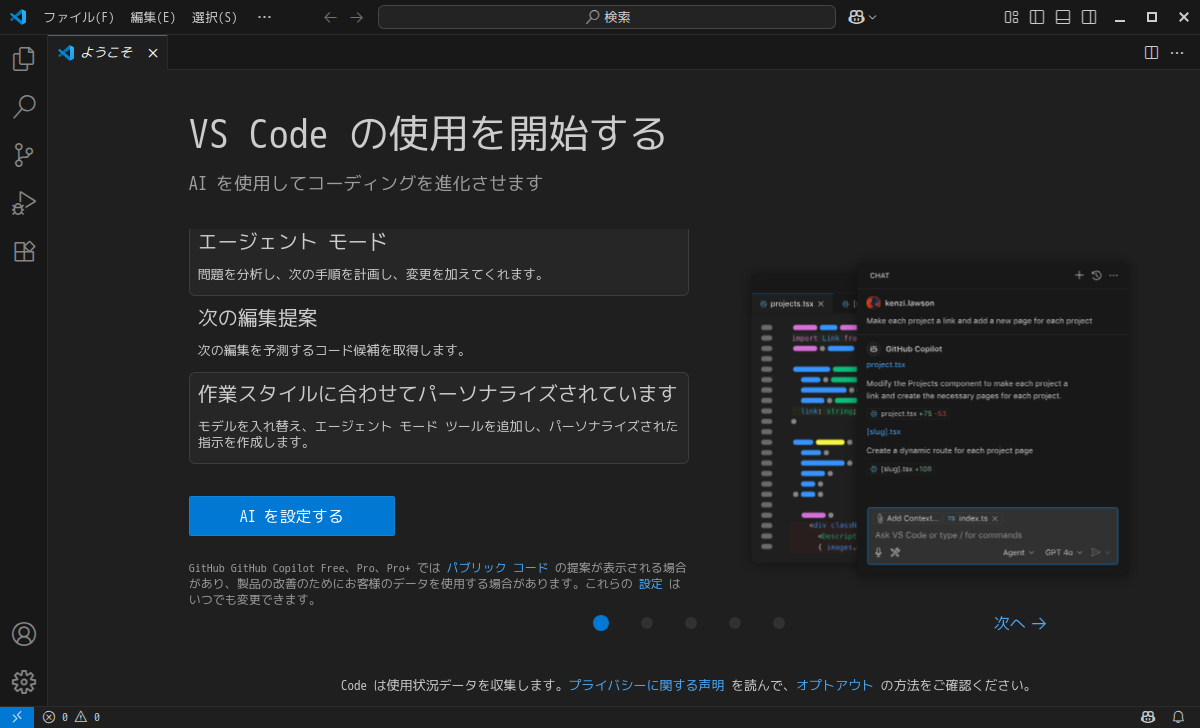Select the second walkthrough page dot

click(647, 623)
